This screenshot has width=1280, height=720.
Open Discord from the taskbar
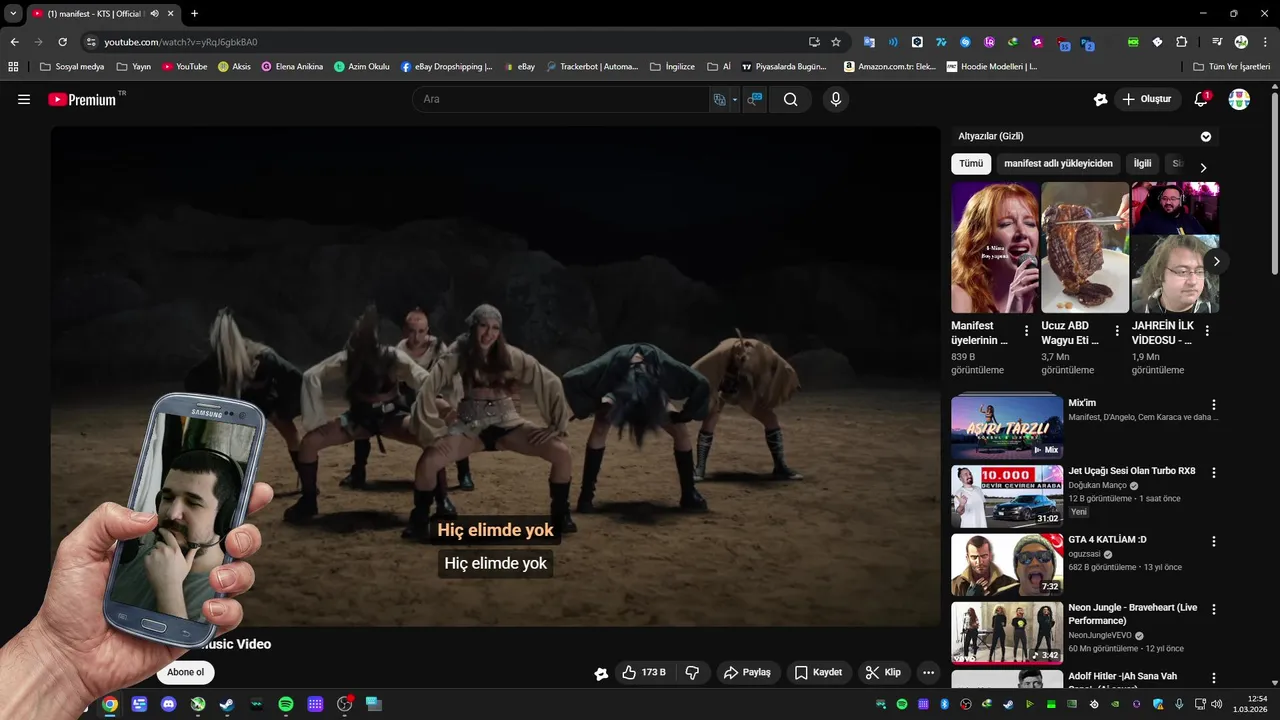168,704
